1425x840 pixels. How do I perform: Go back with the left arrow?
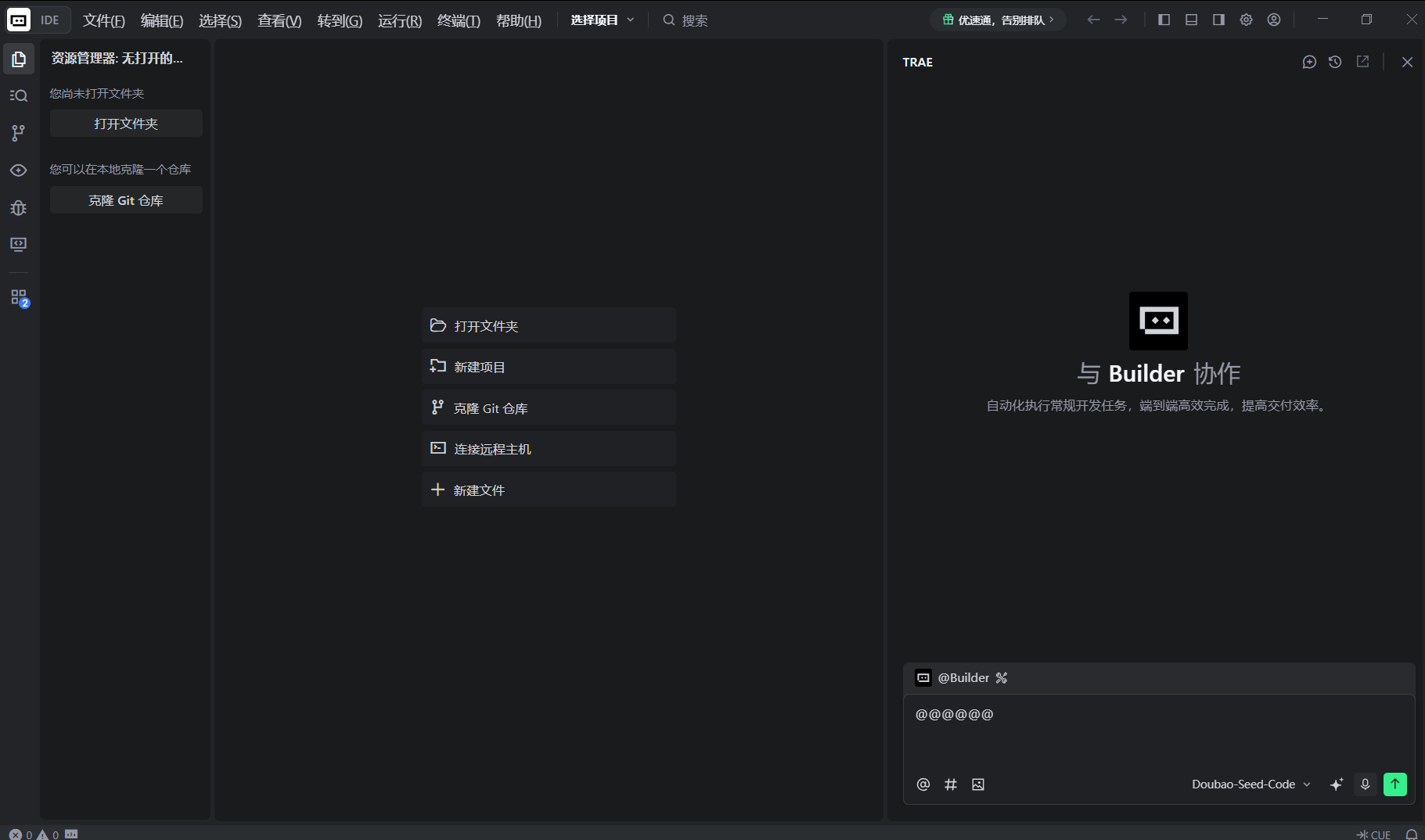pos(1093,20)
